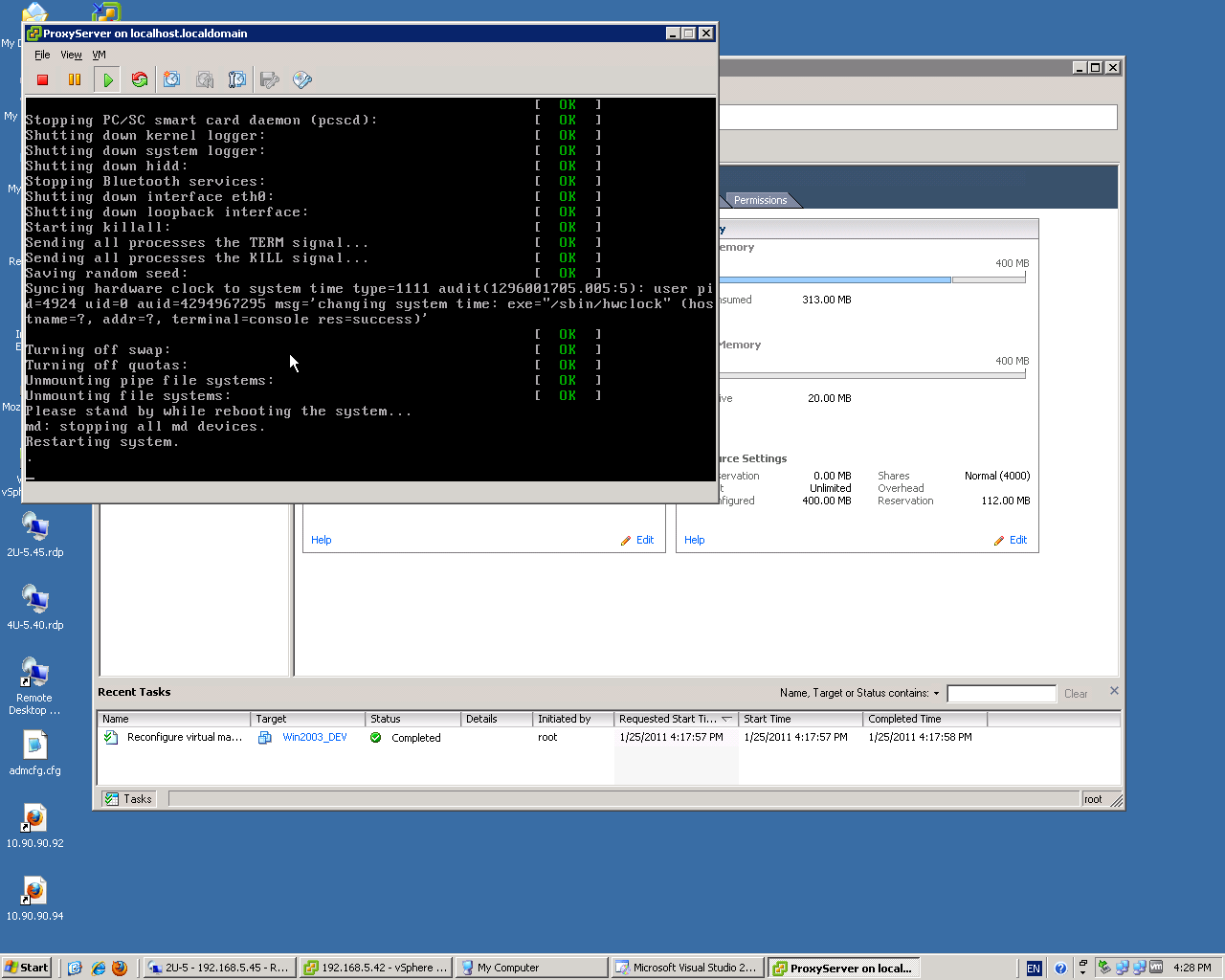Screen dimensions: 1225x980
Task: Switch to the Permissions tab in vSphere
Action: (760, 200)
